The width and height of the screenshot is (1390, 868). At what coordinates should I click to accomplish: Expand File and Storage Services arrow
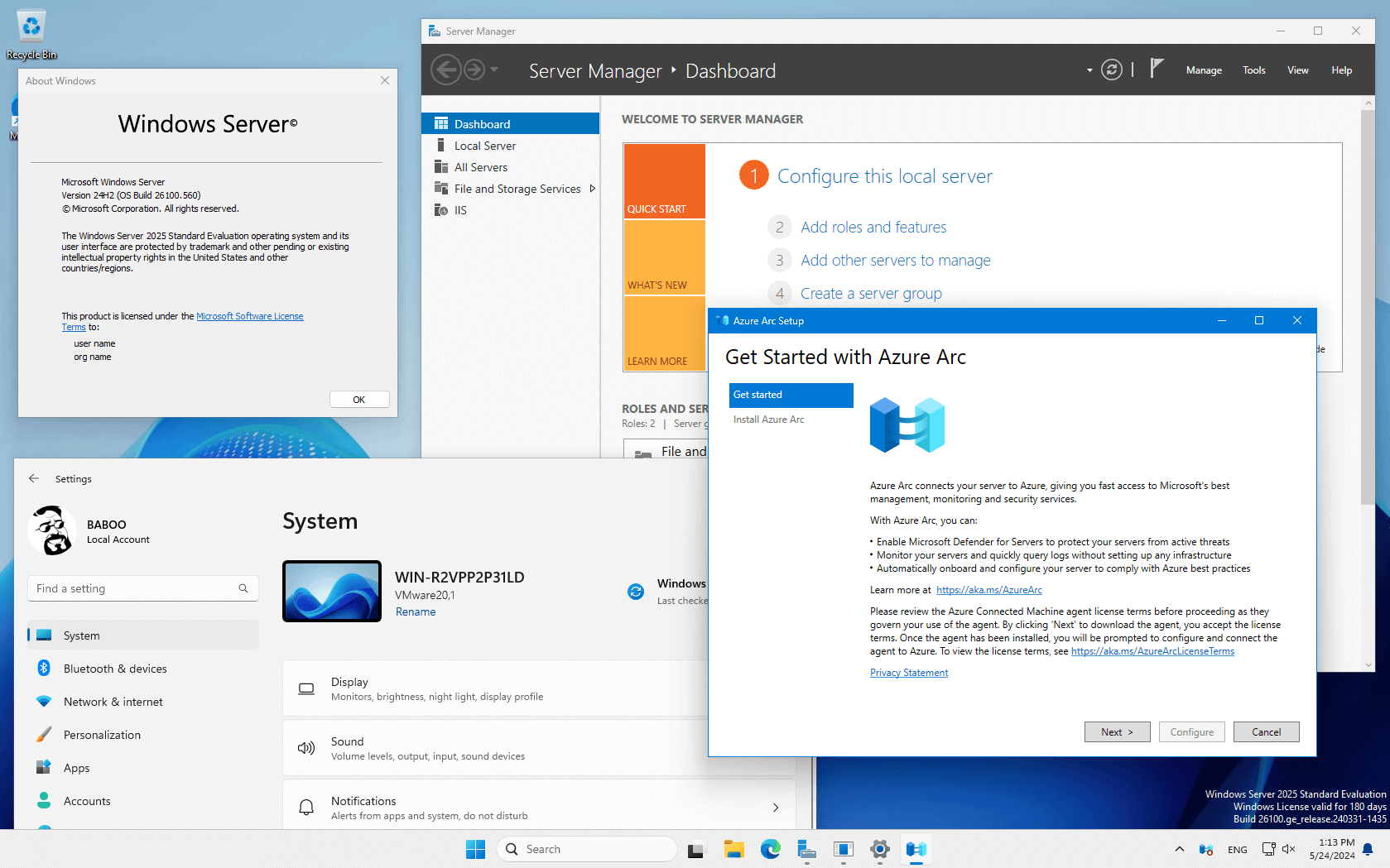point(592,189)
